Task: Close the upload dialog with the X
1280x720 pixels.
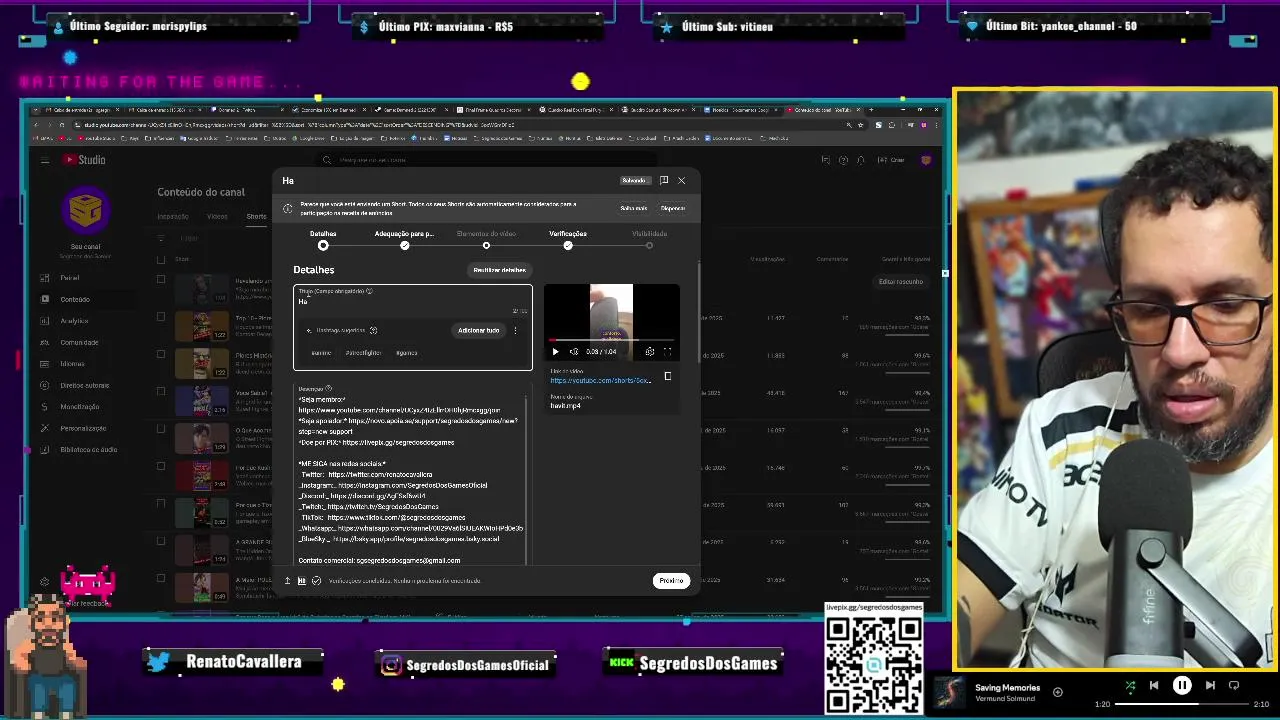Action: click(682, 180)
